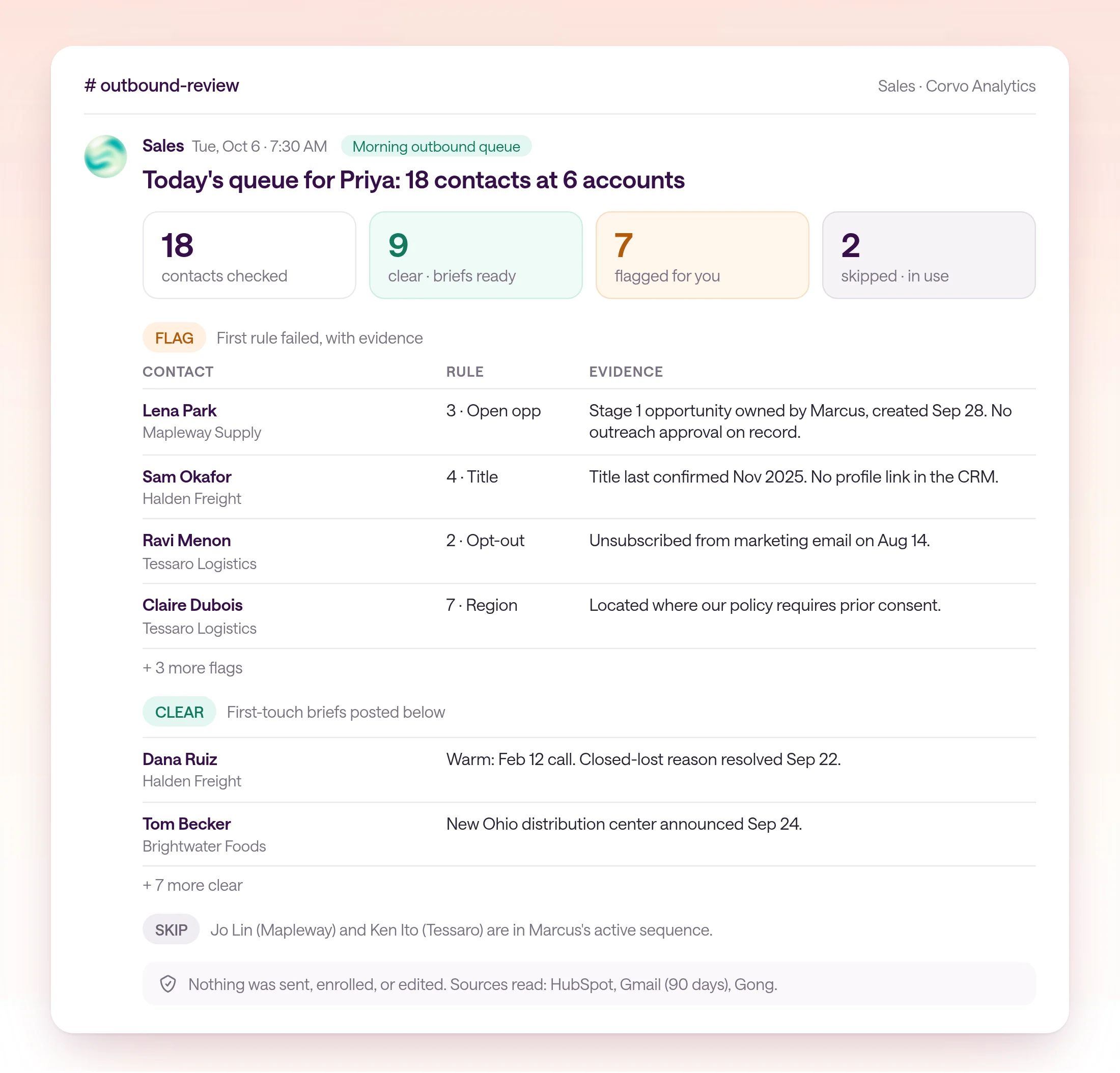
Task: Open the 2 skipped in use card
Action: tap(929, 256)
